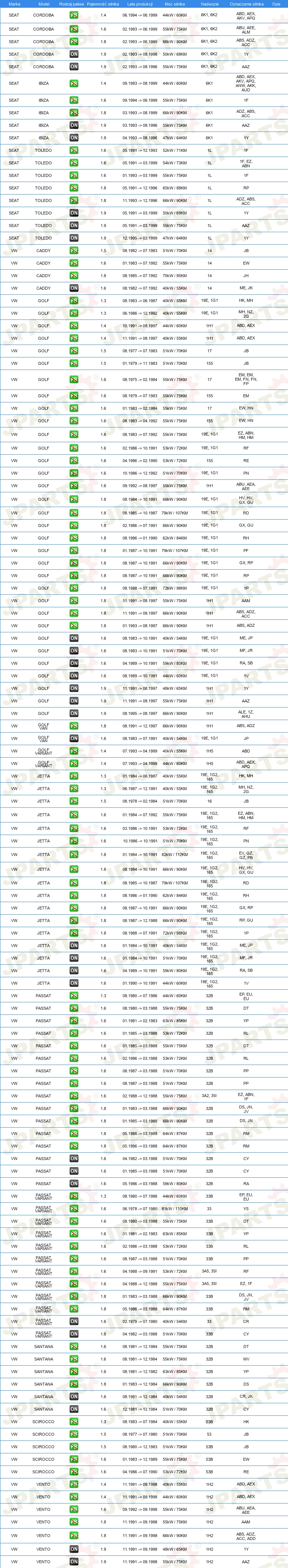Click petrol icon in GOLF VARIANT ABD row
The height and width of the screenshot is (1568, 288).
[74, 751]
